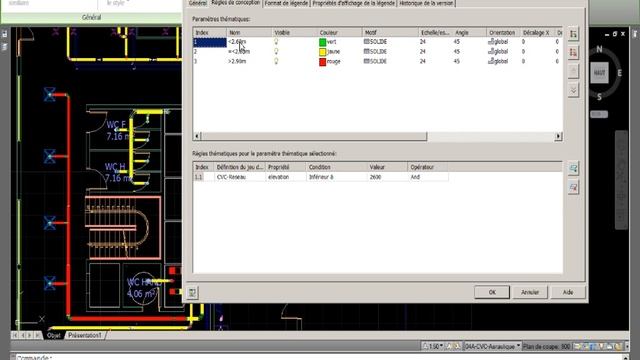Select index cell 1 in parameters table
The image size is (640, 360).
[210, 42]
